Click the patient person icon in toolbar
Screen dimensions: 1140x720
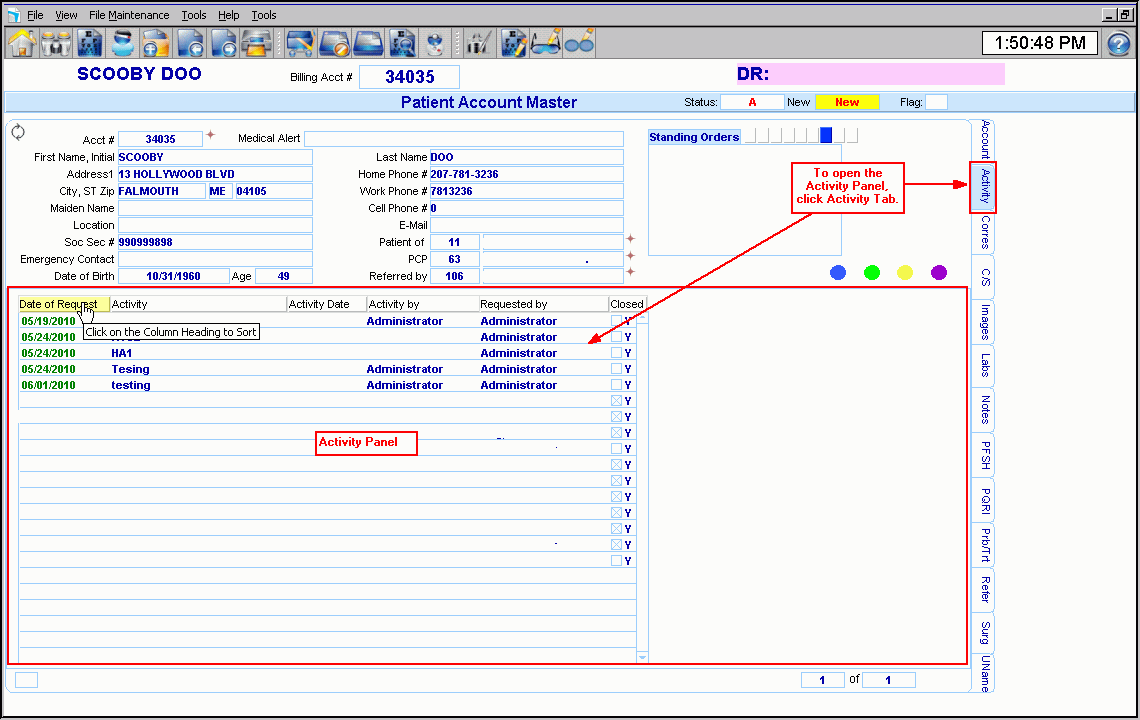point(123,43)
